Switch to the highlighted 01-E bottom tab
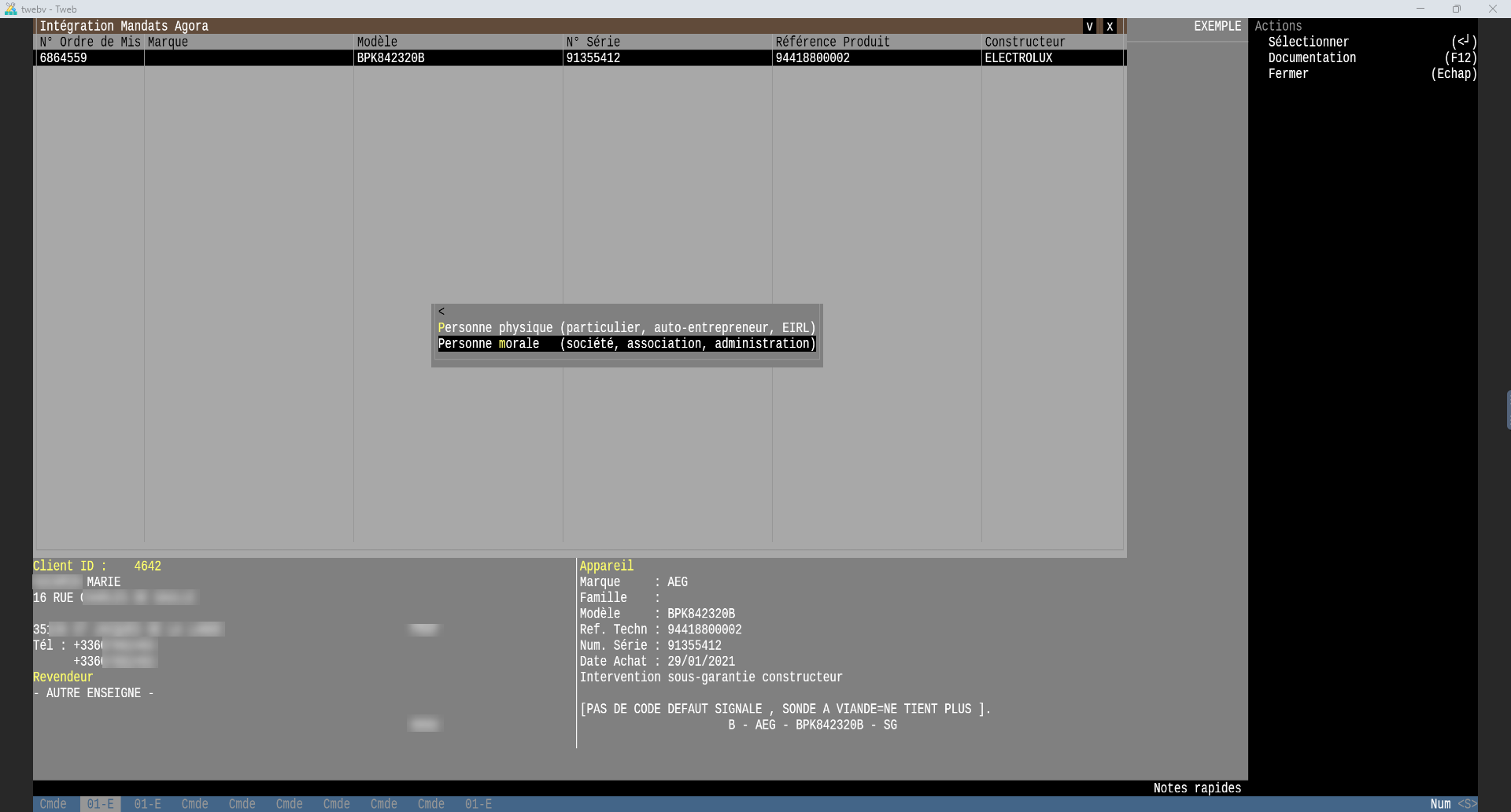This screenshot has height=812, width=1511. (100, 803)
